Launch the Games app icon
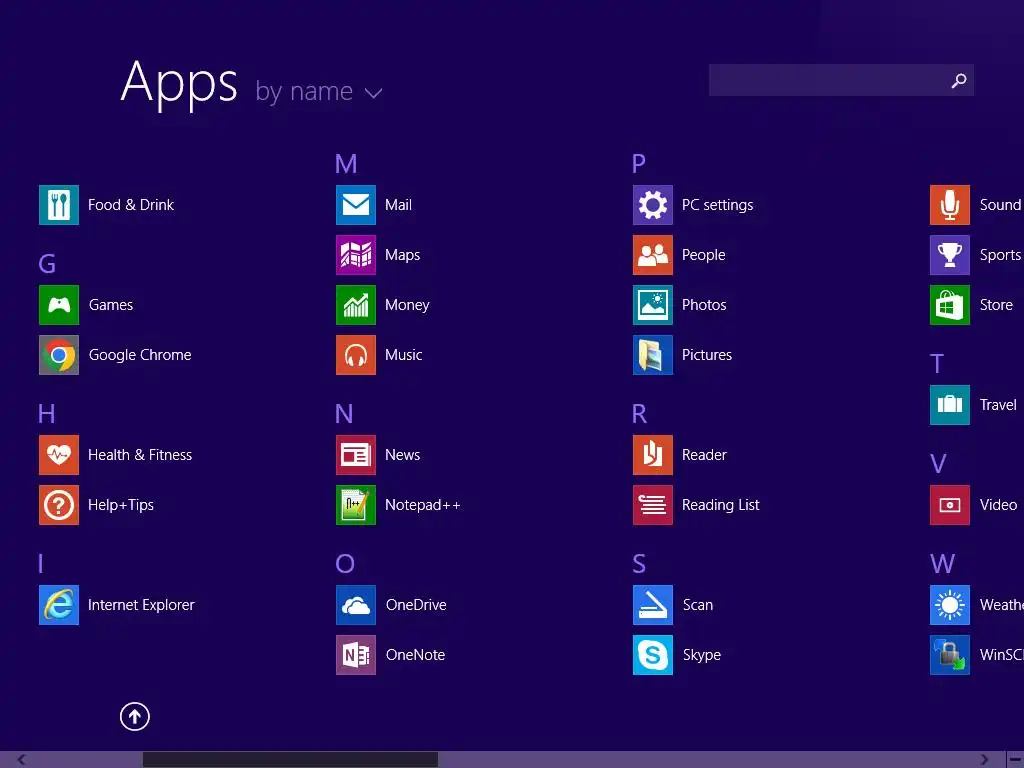1024x768 pixels. pos(59,305)
